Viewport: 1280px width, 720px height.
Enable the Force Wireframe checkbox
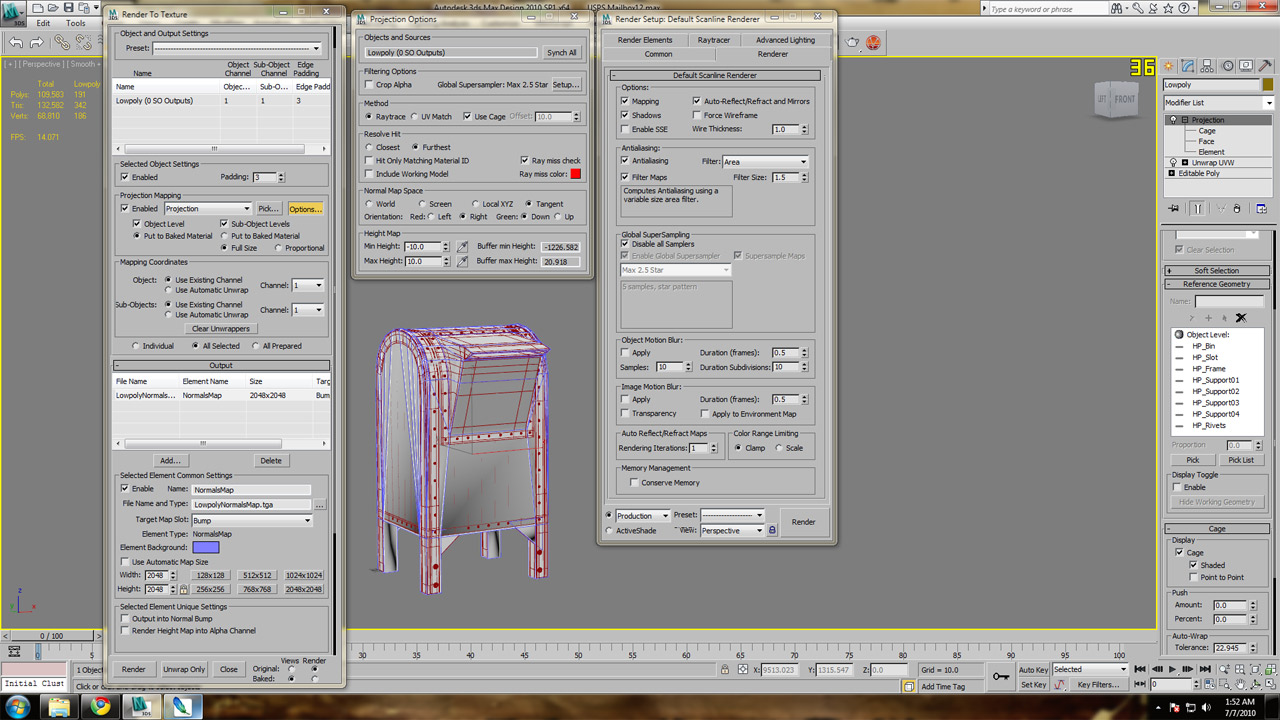click(697, 115)
